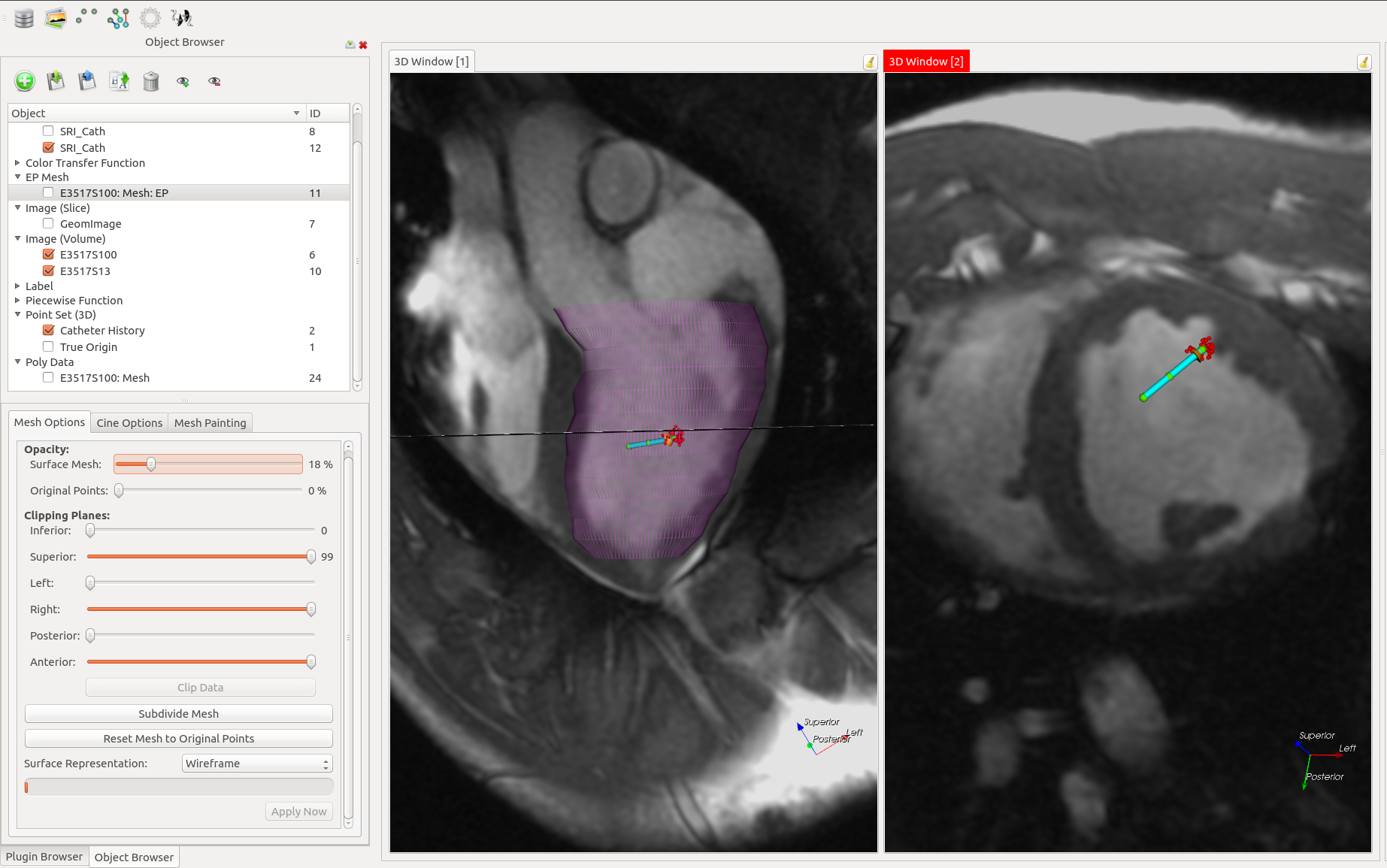Close Object Browser panel with red X
Viewport: 1387px width, 868px height.
pyautogui.click(x=363, y=45)
